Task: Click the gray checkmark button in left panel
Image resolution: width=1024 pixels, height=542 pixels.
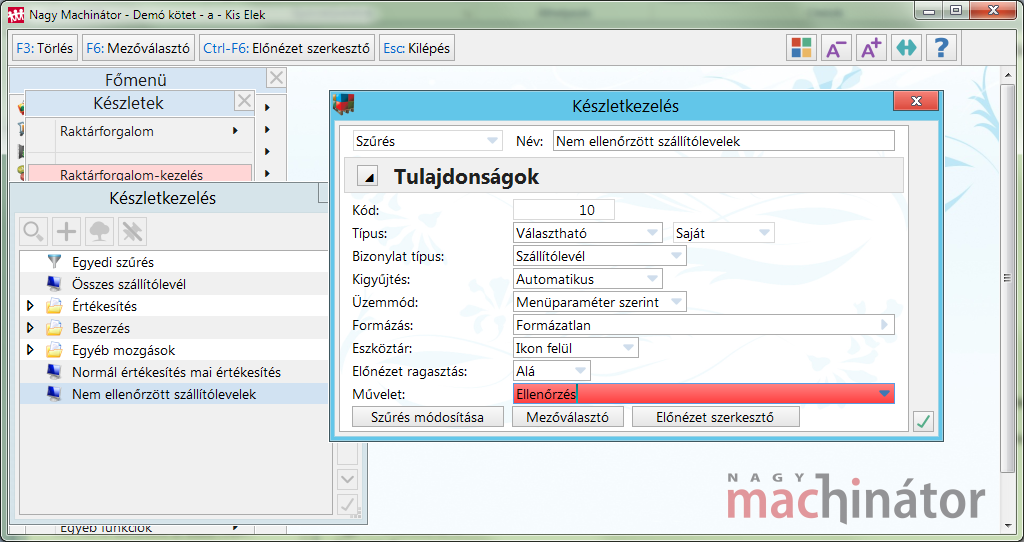Action: point(347,503)
